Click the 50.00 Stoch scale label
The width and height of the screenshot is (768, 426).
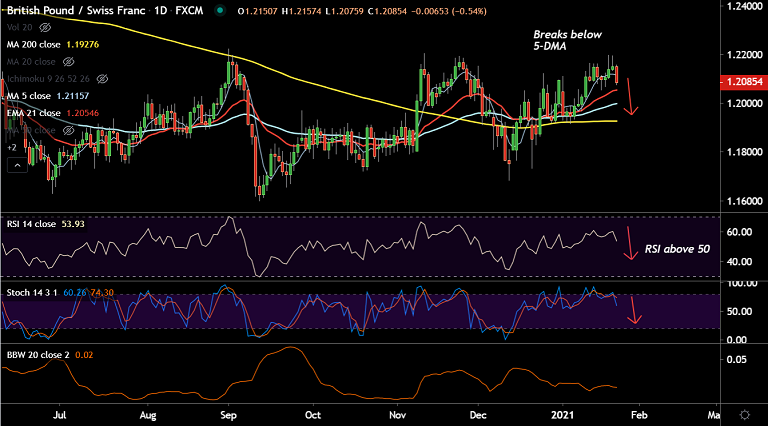pos(739,312)
